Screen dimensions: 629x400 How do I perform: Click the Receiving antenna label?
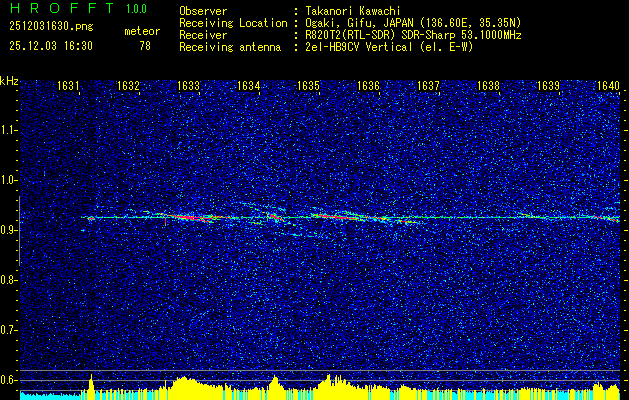click(230, 47)
